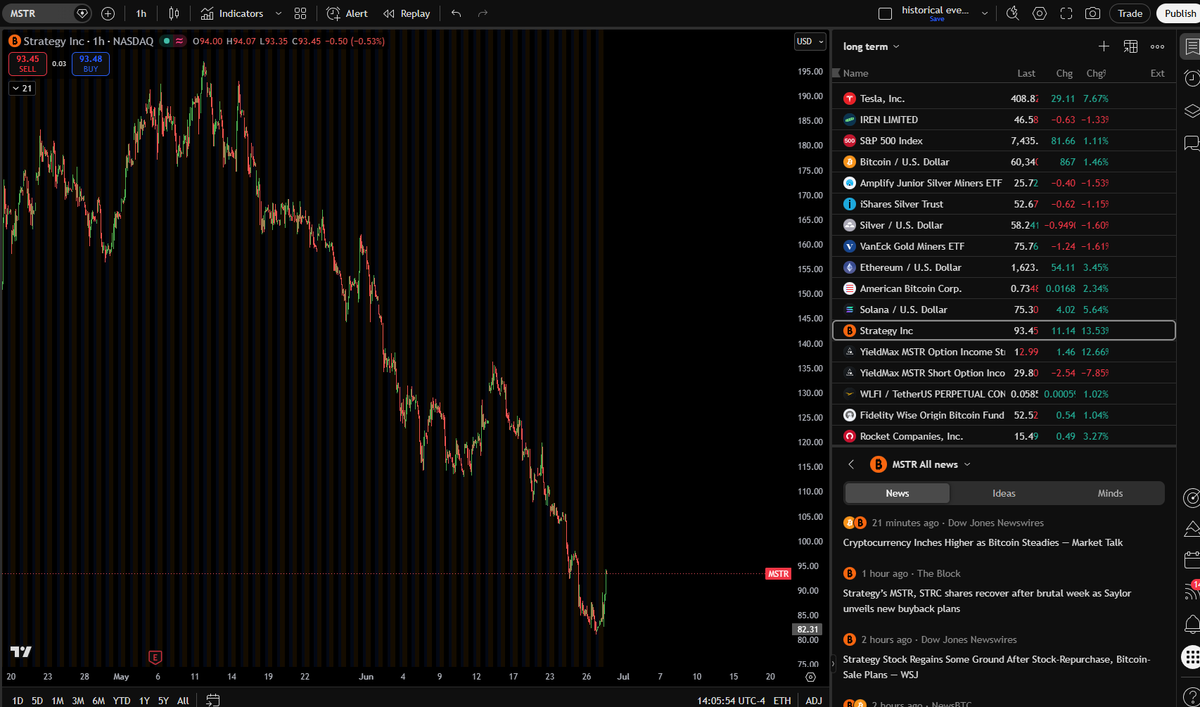
Task: Open the object tree layers icon in sidebar
Action: 1190,111
